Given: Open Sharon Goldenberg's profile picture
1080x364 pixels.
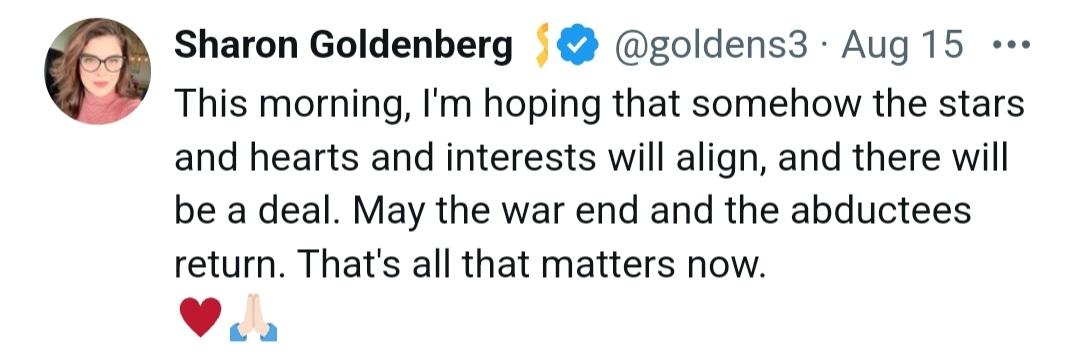Looking at the screenshot, I should 98,71.
